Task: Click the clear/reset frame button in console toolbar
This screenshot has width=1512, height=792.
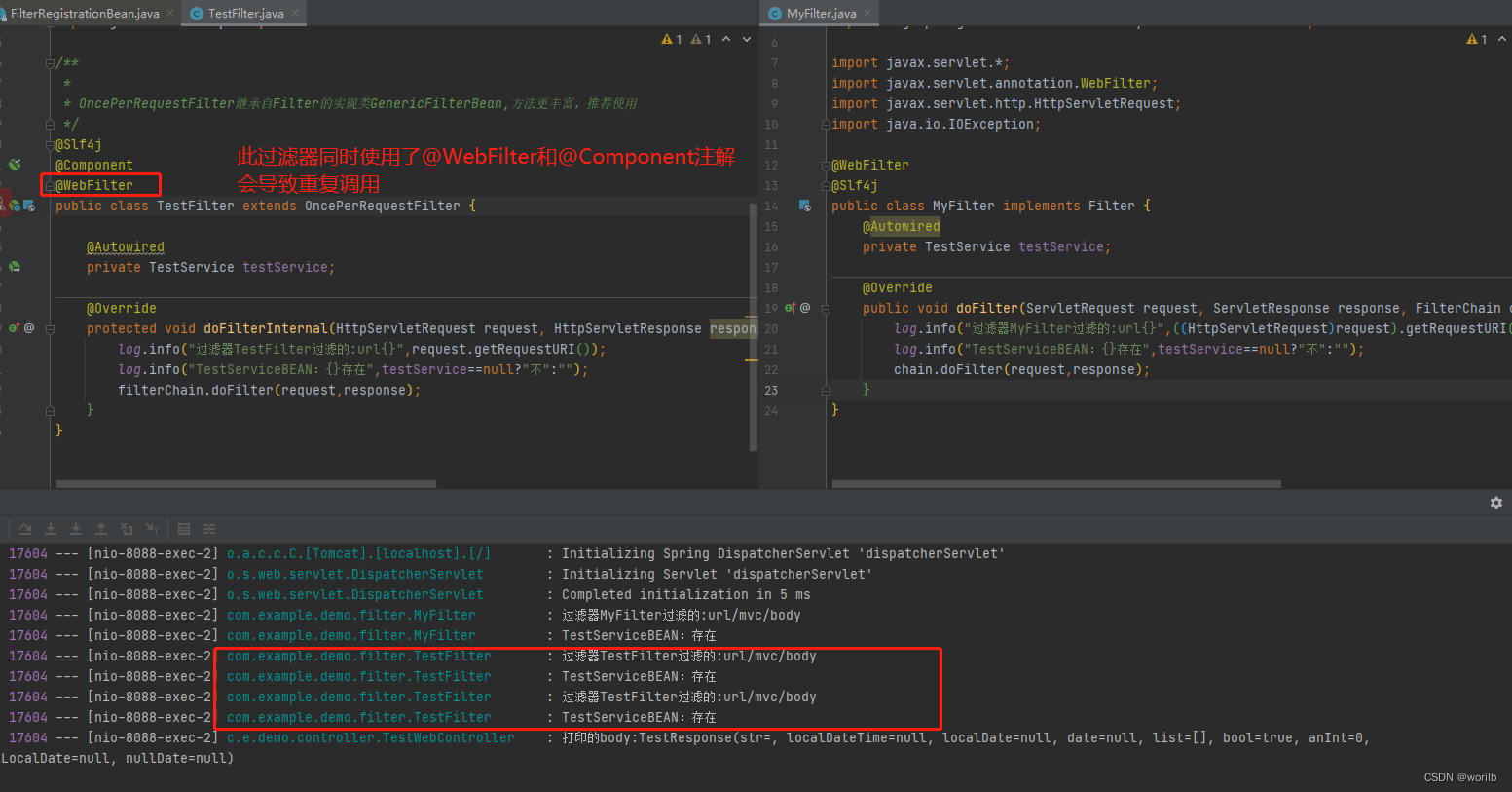Action: click(127, 529)
